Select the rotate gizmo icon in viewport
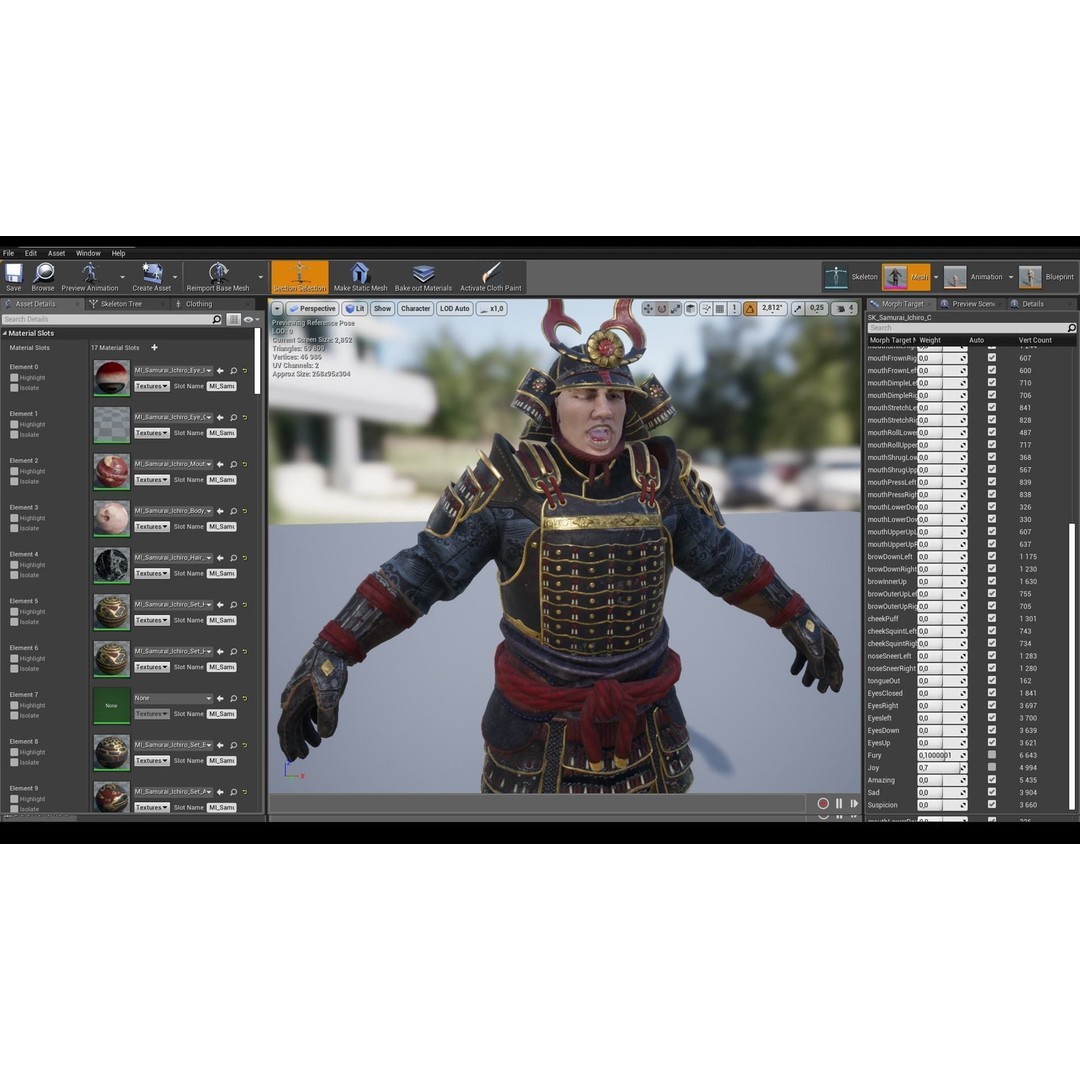This screenshot has height=1080, width=1080. 662,309
